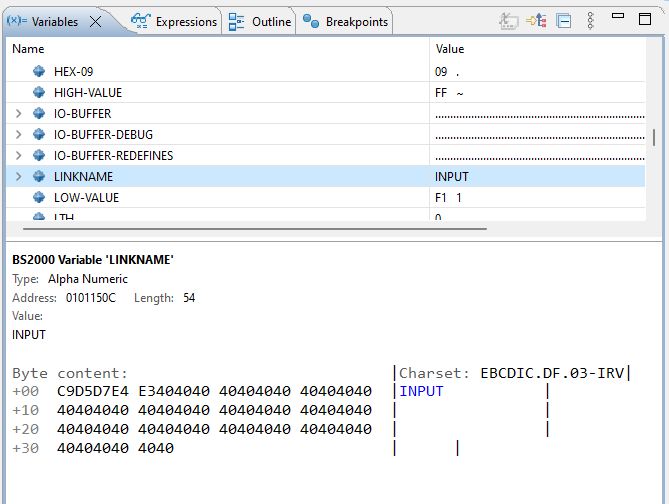Maximize the Variables view panel

(x=645, y=18)
